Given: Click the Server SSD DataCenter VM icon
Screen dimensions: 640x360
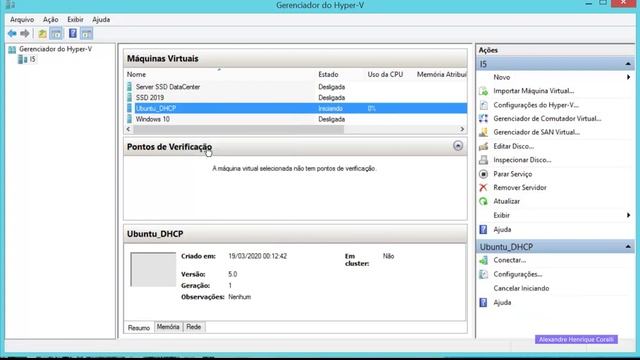Looking at the screenshot, I should coord(129,87).
